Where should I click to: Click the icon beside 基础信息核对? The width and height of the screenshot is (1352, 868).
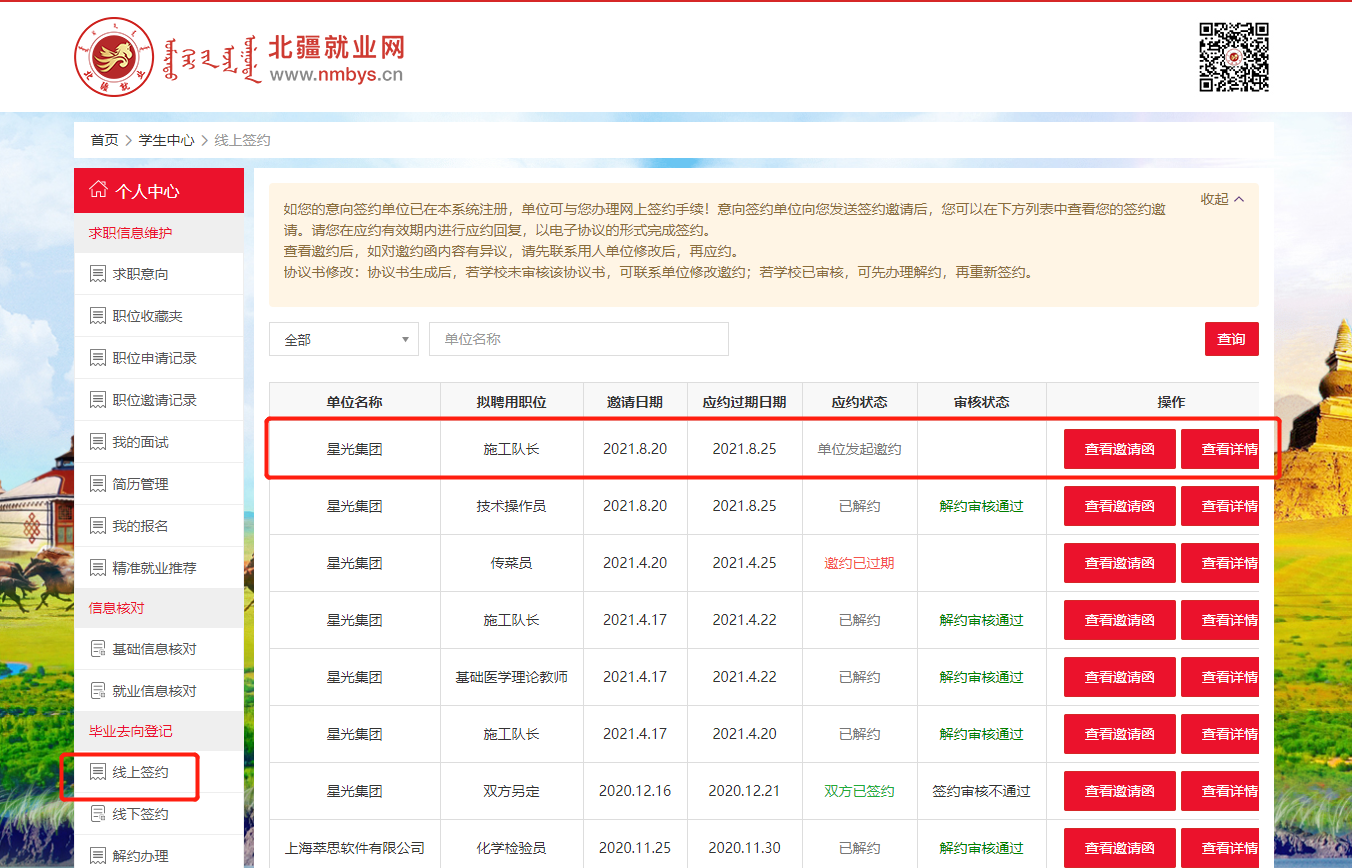click(x=98, y=649)
